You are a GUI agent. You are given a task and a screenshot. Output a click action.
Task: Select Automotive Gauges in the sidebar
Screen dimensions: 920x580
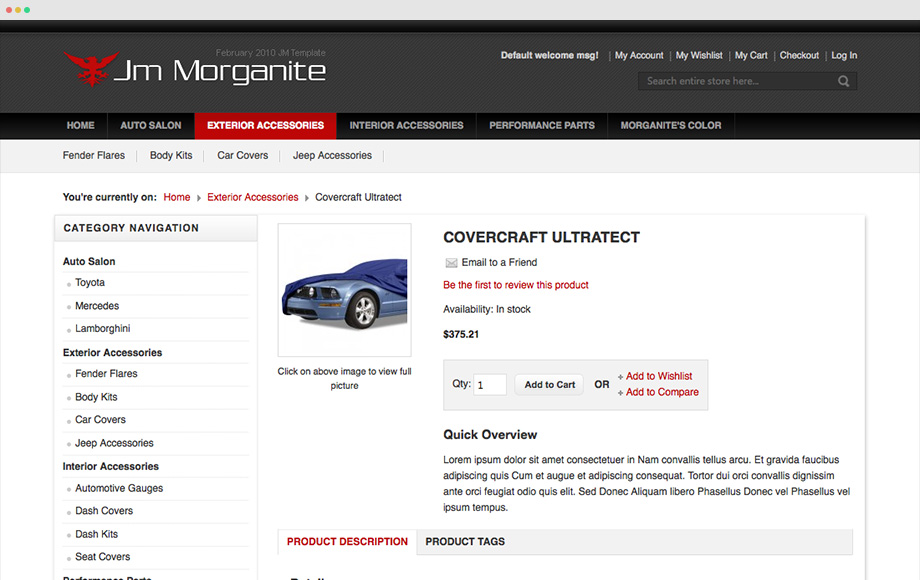[x=119, y=488]
